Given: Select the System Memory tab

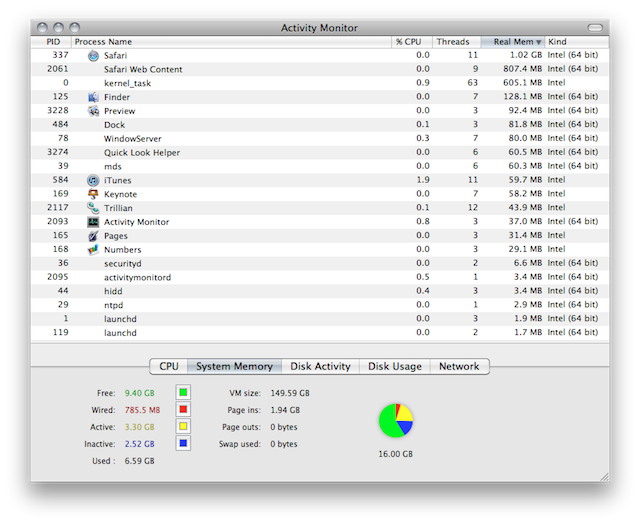Looking at the screenshot, I should (x=234, y=366).
